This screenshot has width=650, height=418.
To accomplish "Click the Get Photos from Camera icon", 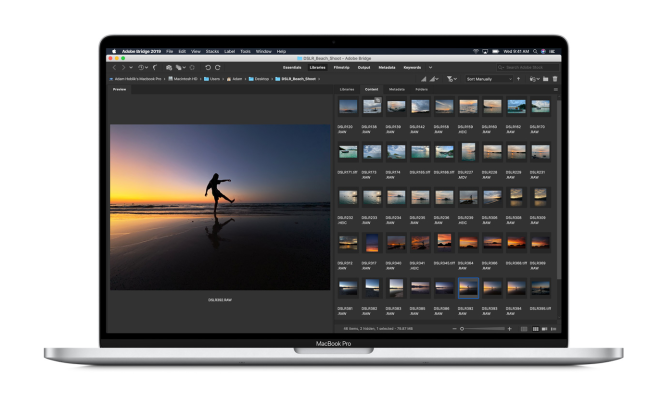I will pos(169,67).
